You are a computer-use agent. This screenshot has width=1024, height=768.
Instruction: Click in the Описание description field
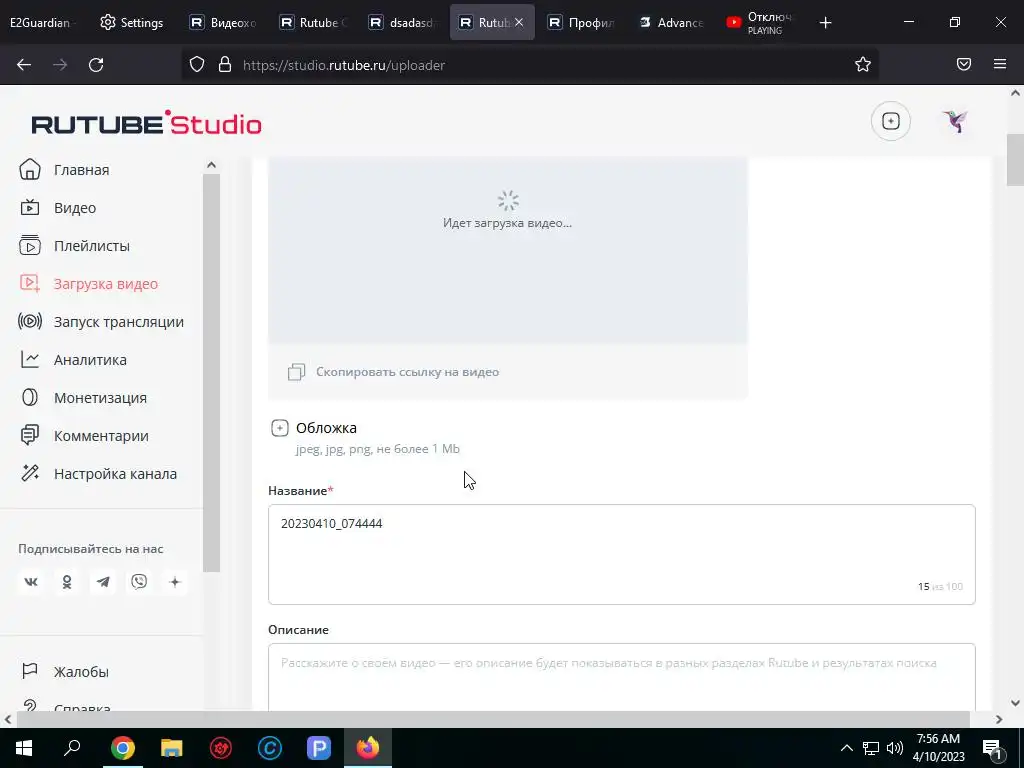[x=622, y=677]
